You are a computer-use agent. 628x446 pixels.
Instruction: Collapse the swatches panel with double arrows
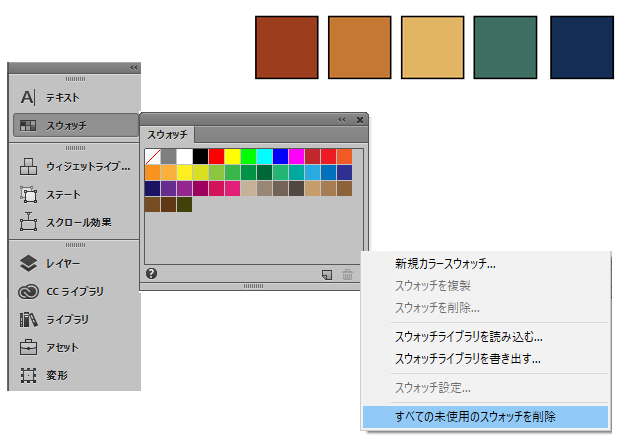coord(341,120)
